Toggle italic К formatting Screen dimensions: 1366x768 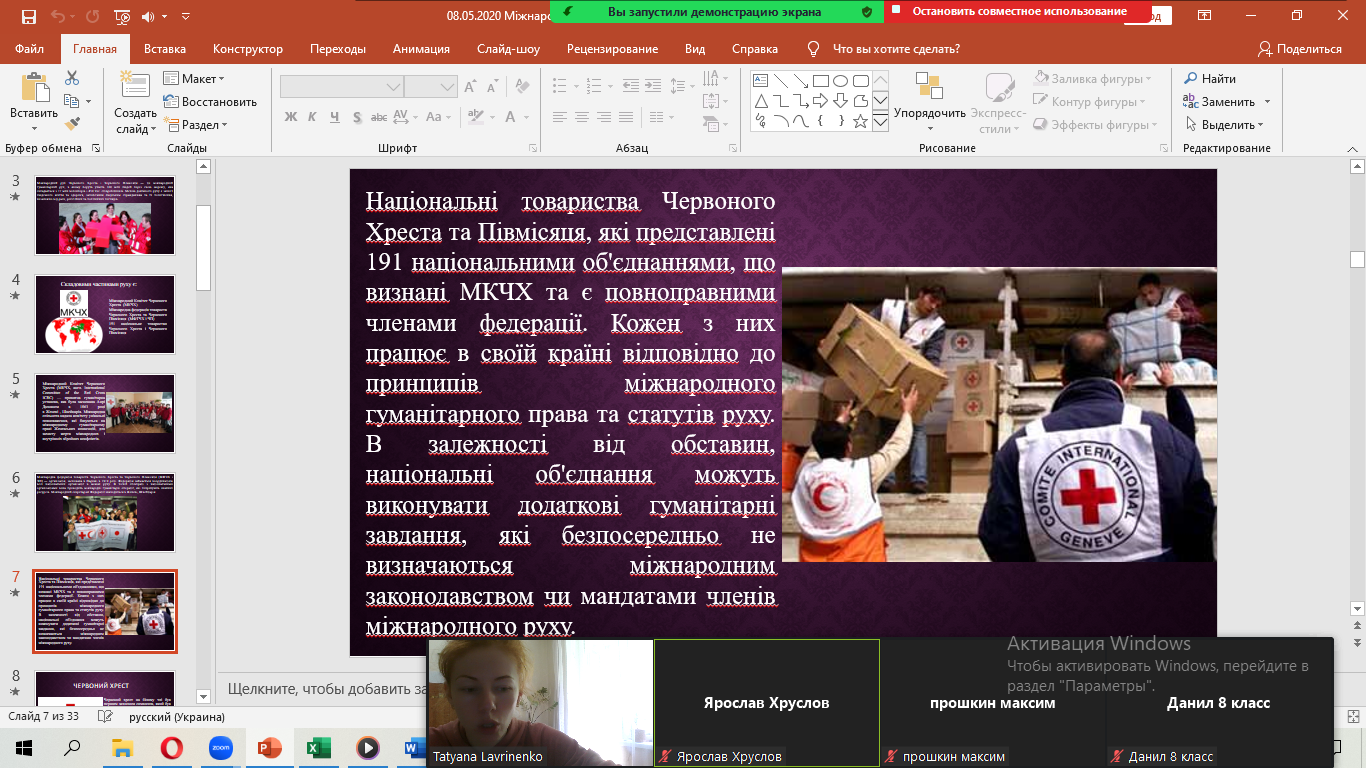point(314,116)
